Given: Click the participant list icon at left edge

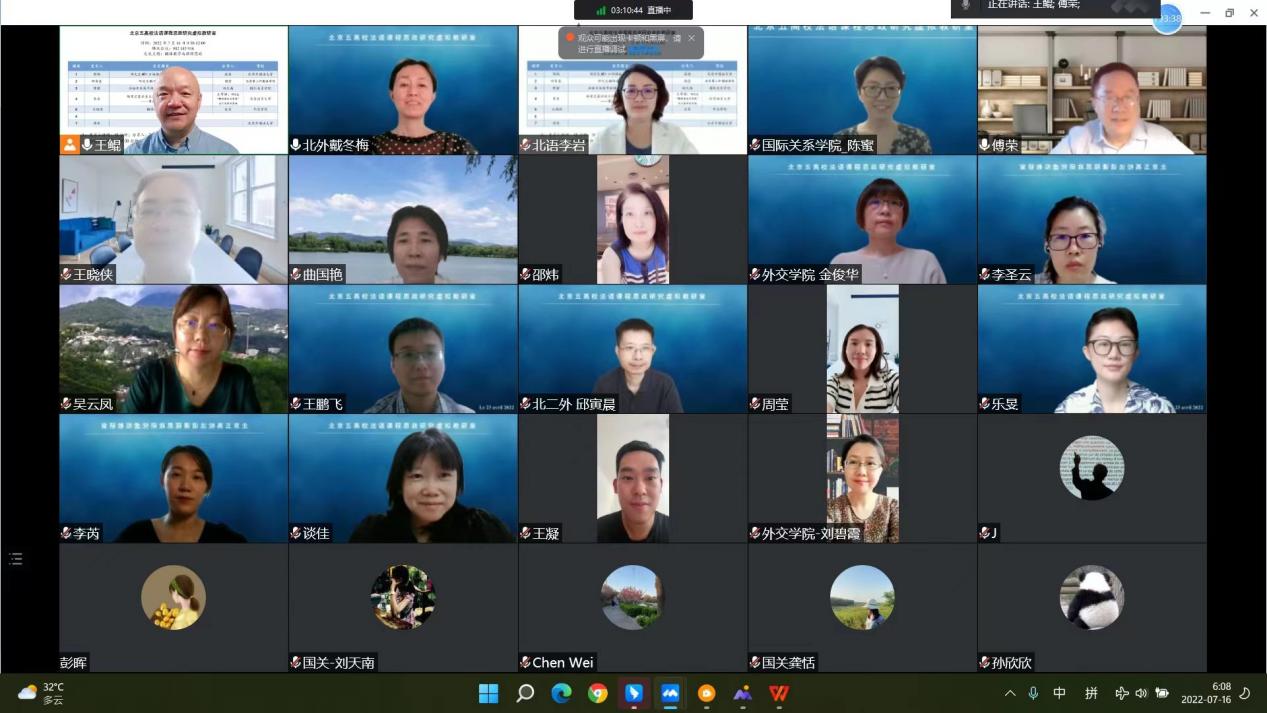Looking at the screenshot, I should click(15, 559).
